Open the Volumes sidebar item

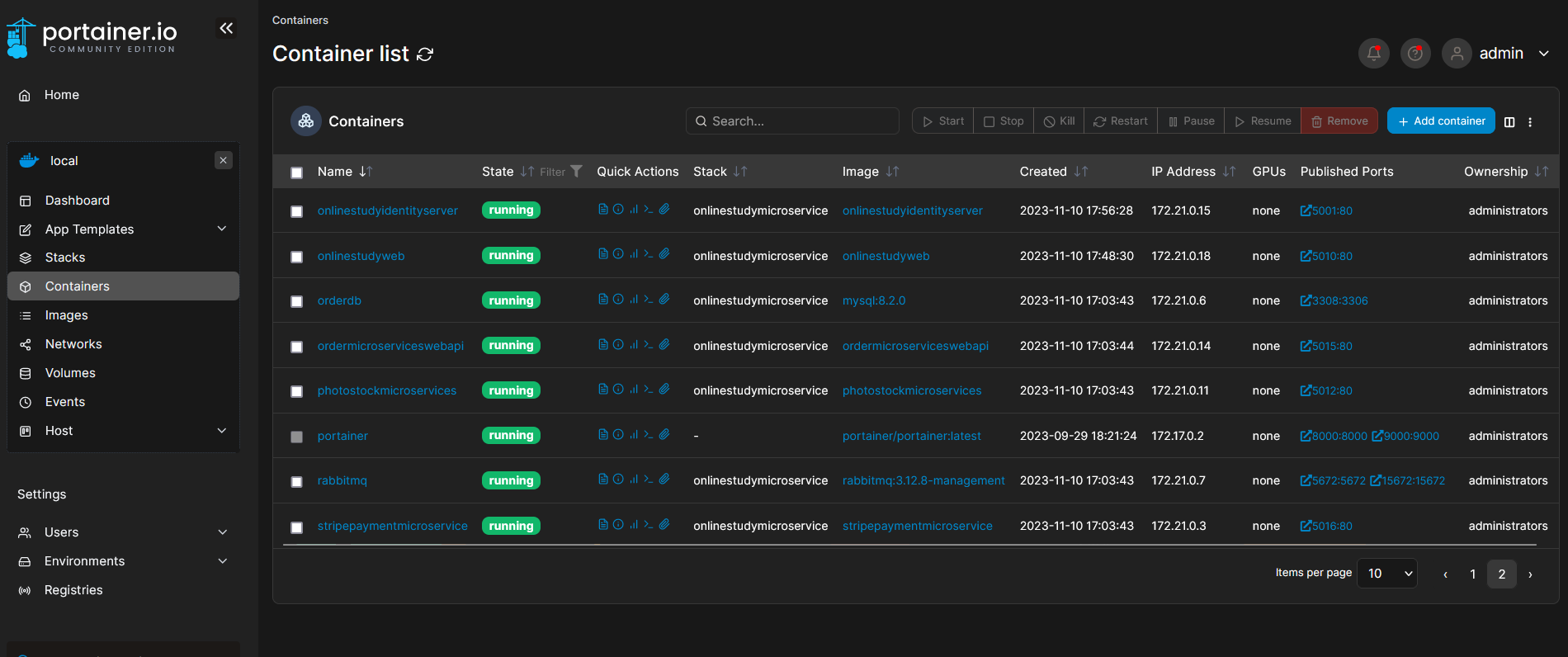[70, 373]
